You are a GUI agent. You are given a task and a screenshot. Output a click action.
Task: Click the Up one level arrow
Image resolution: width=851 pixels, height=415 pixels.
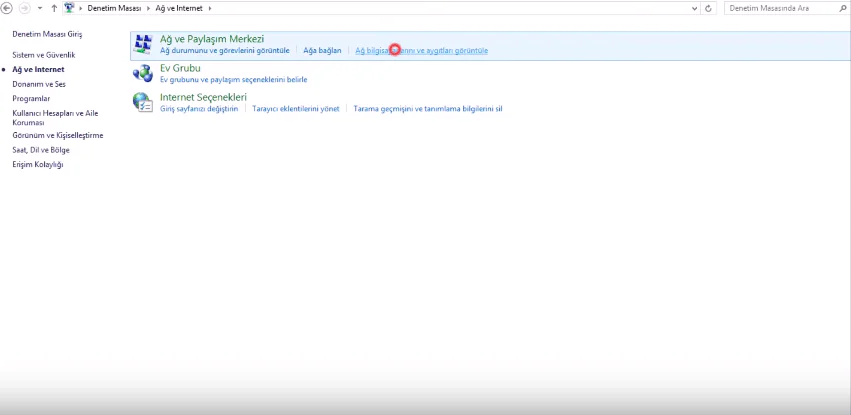point(54,8)
